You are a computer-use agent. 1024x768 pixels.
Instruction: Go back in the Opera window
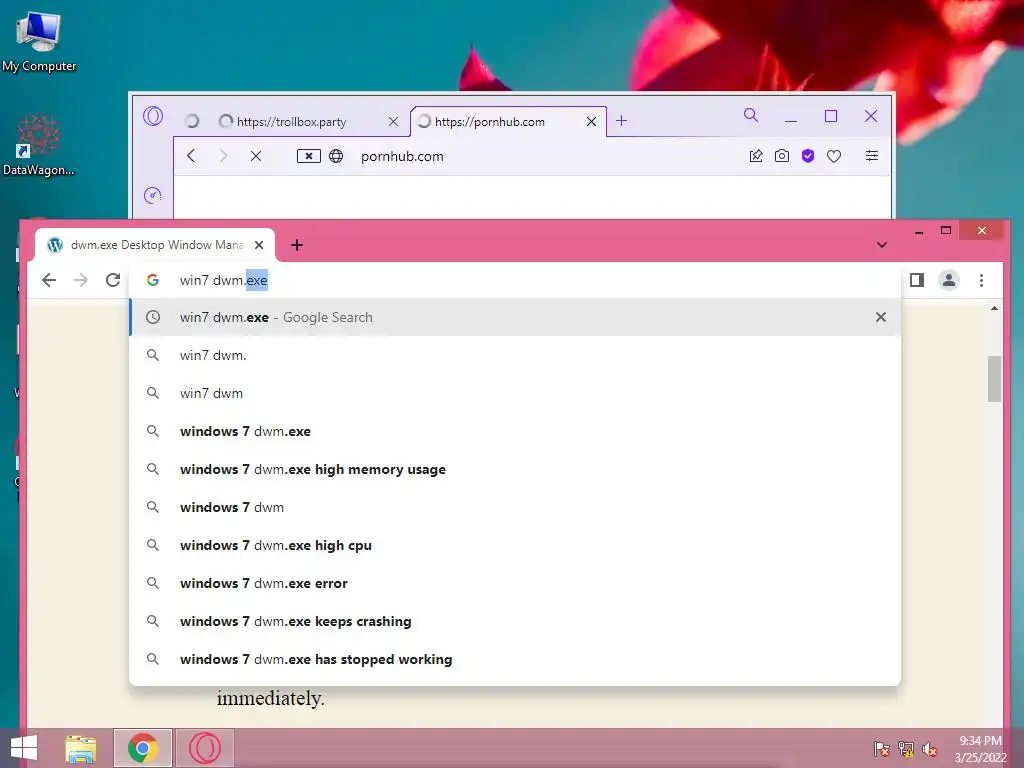tap(191, 156)
